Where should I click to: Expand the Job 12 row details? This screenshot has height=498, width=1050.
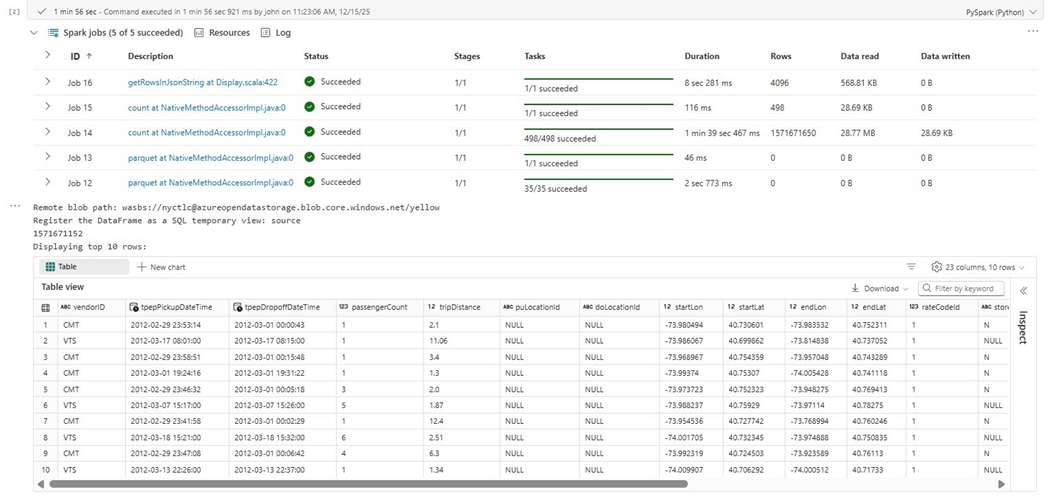[x=47, y=182]
